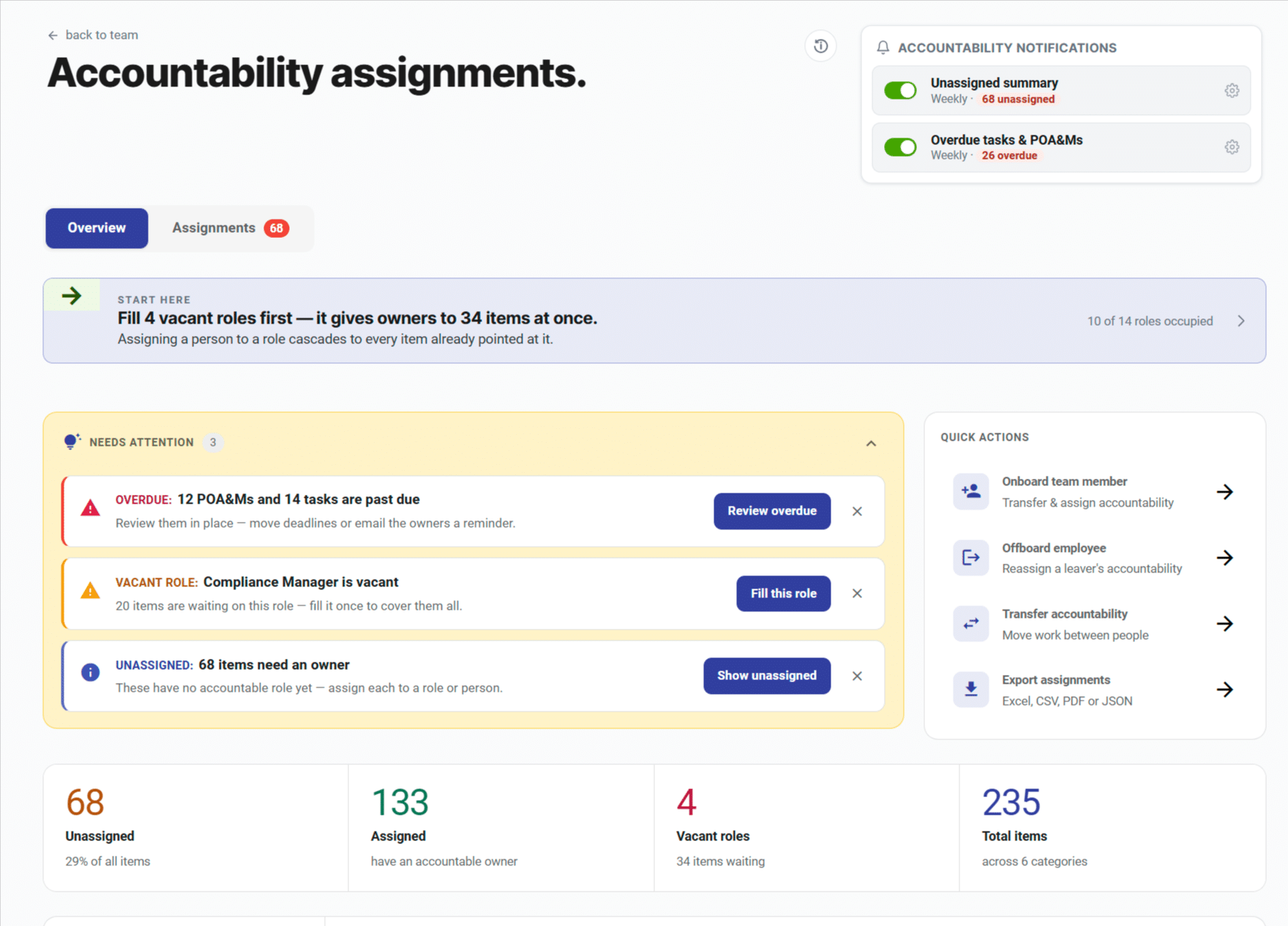Click the 235 Total items stat card
This screenshot has height=926, width=1288.
coord(1112,828)
